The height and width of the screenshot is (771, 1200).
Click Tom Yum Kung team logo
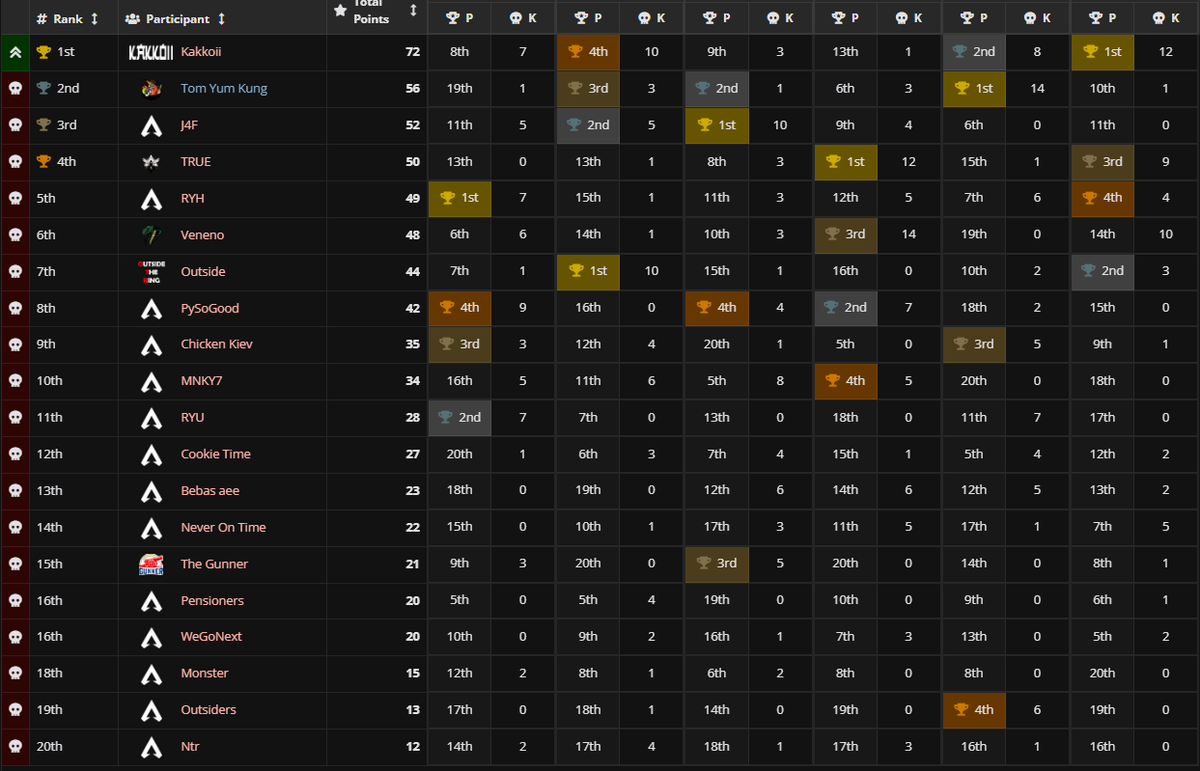151,89
